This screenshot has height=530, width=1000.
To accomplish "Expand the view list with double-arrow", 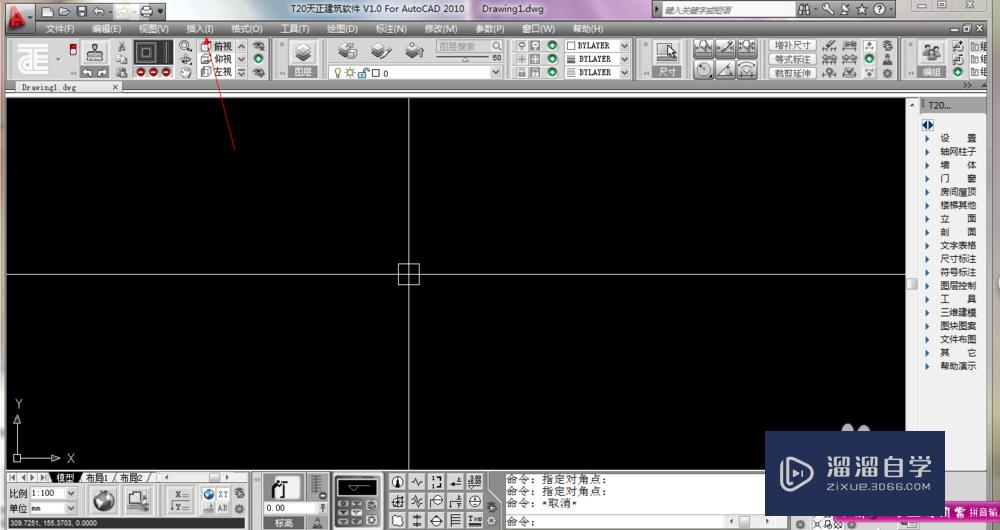I will (x=242, y=73).
